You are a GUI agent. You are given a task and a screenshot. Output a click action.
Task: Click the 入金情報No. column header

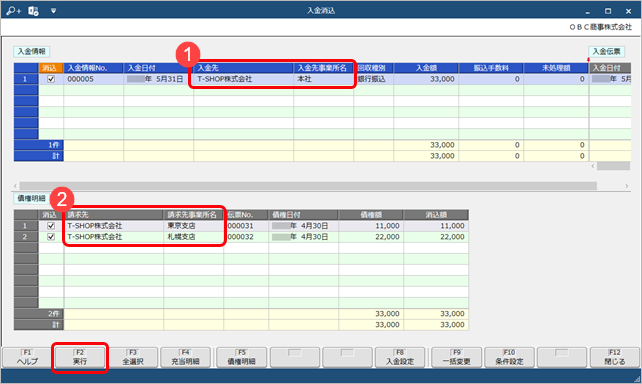pyautogui.click(x=93, y=68)
